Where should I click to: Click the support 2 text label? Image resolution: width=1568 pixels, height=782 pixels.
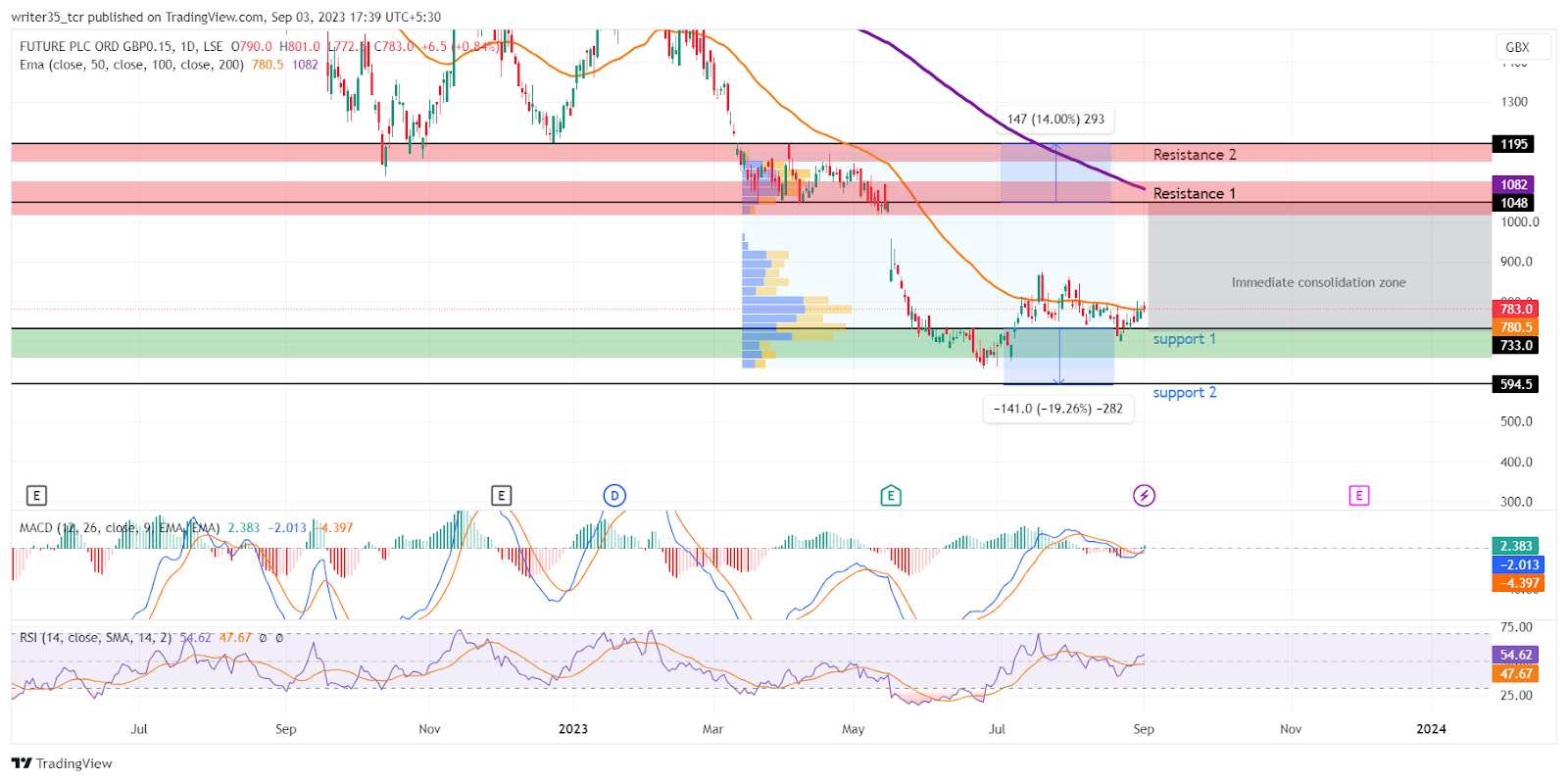pyautogui.click(x=1185, y=393)
